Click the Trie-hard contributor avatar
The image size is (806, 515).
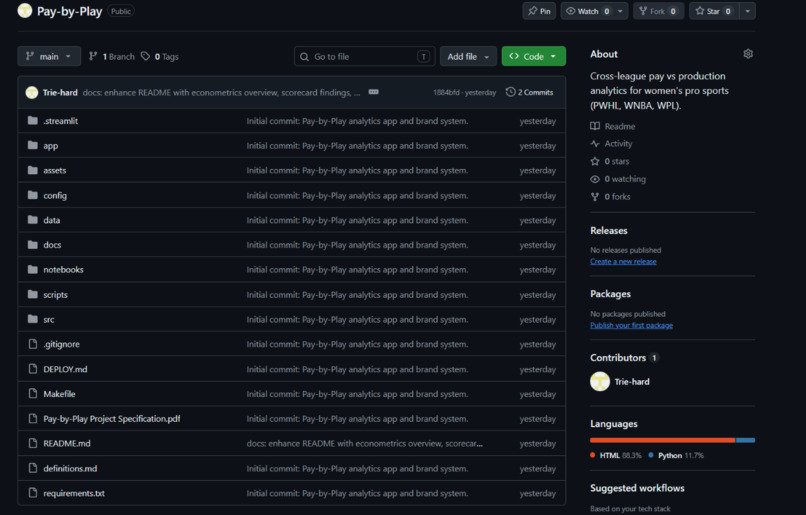tap(600, 381)
